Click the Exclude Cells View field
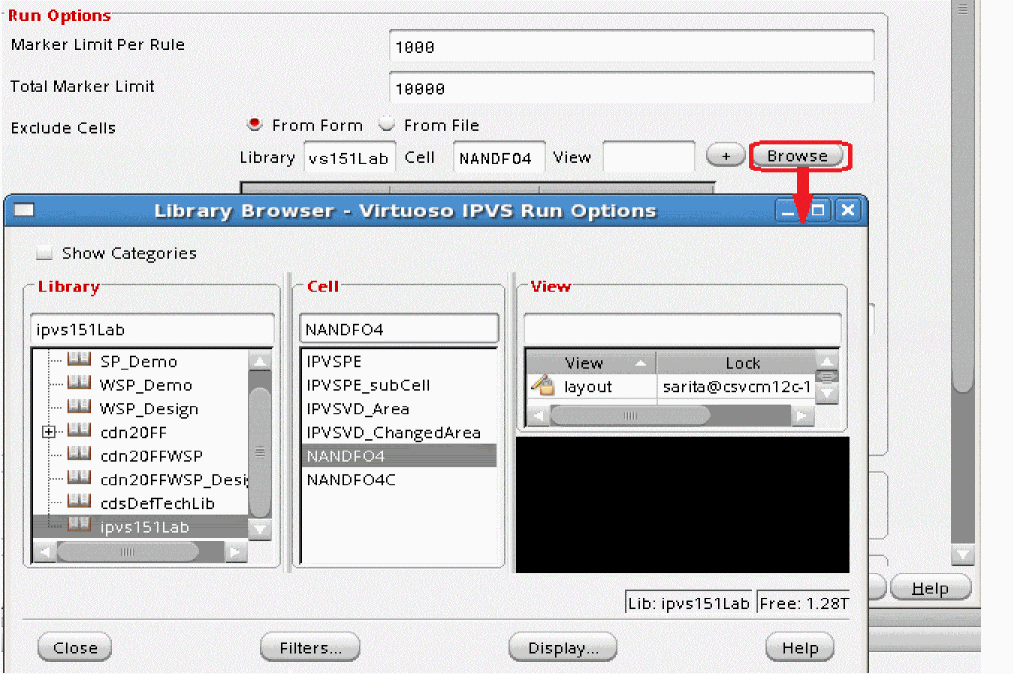The image size is (1013, 674). click(649, 157)
